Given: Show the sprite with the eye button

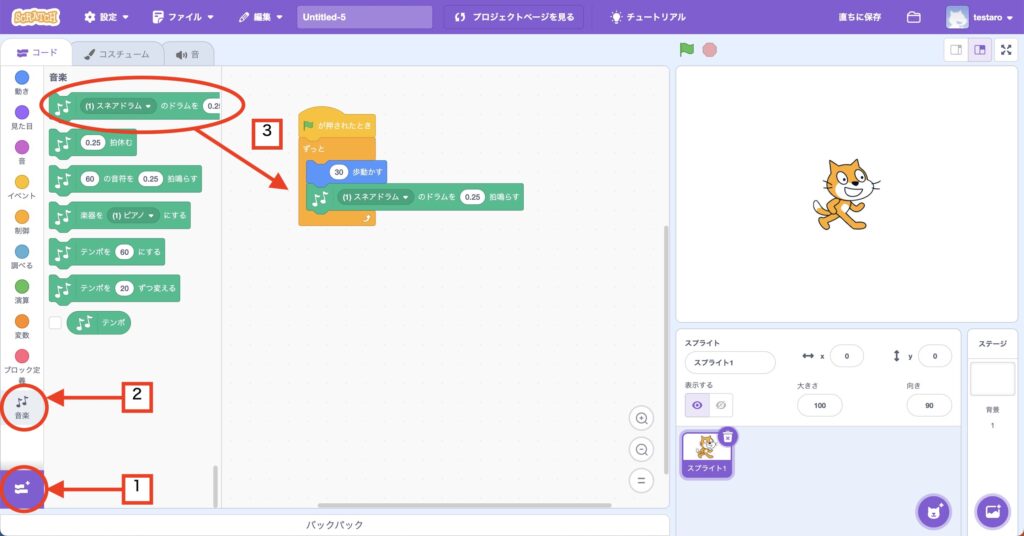Looking at the screenshot, I should pyautogui.click(x=697, y=405).
